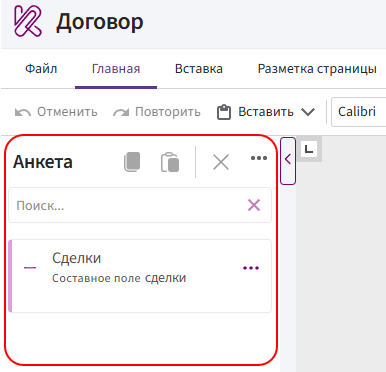
Task: Close the Анкета panel with X icon
Action: tap(221, 162)
